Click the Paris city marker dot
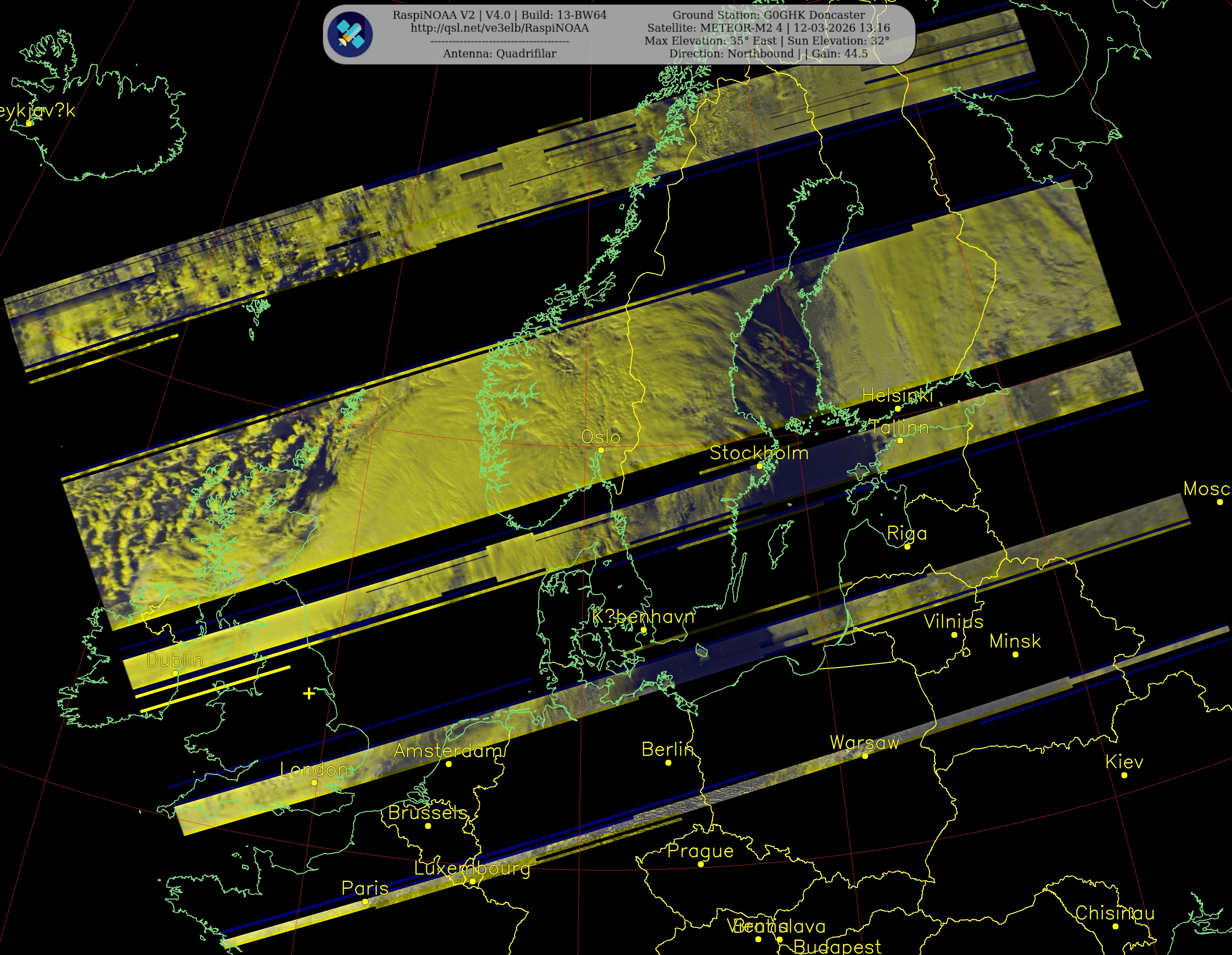 365,902
